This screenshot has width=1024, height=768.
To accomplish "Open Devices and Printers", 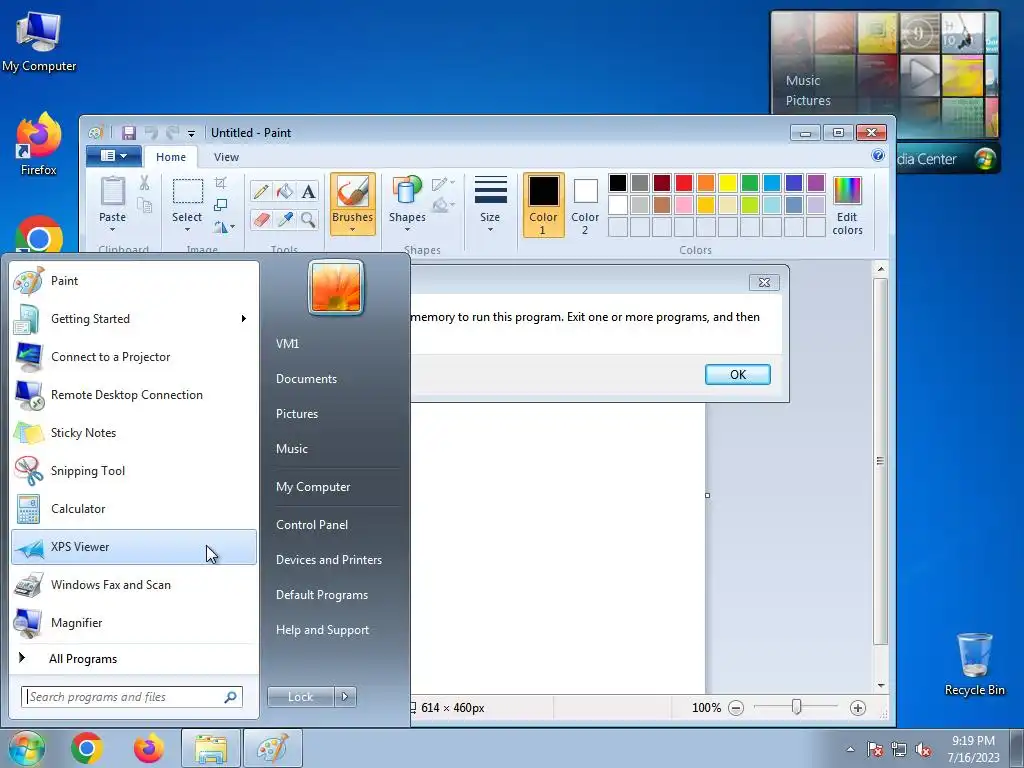I will [x=328, y=560].
